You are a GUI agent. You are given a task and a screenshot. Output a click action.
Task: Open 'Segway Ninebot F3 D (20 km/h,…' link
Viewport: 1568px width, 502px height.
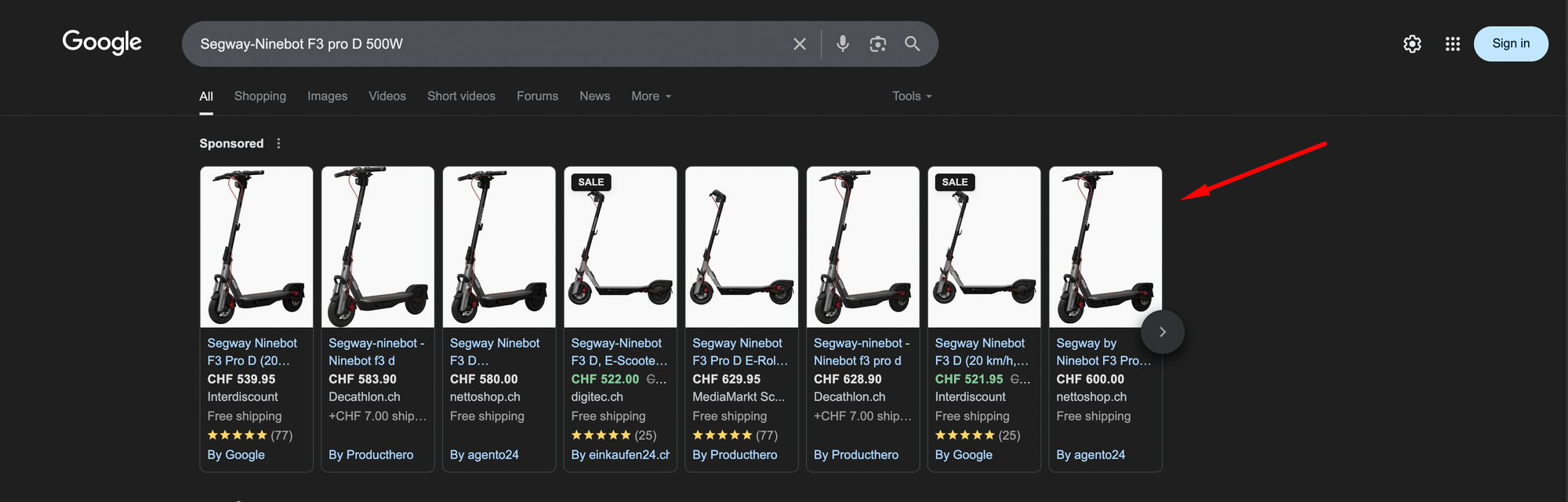pos(982,351)
